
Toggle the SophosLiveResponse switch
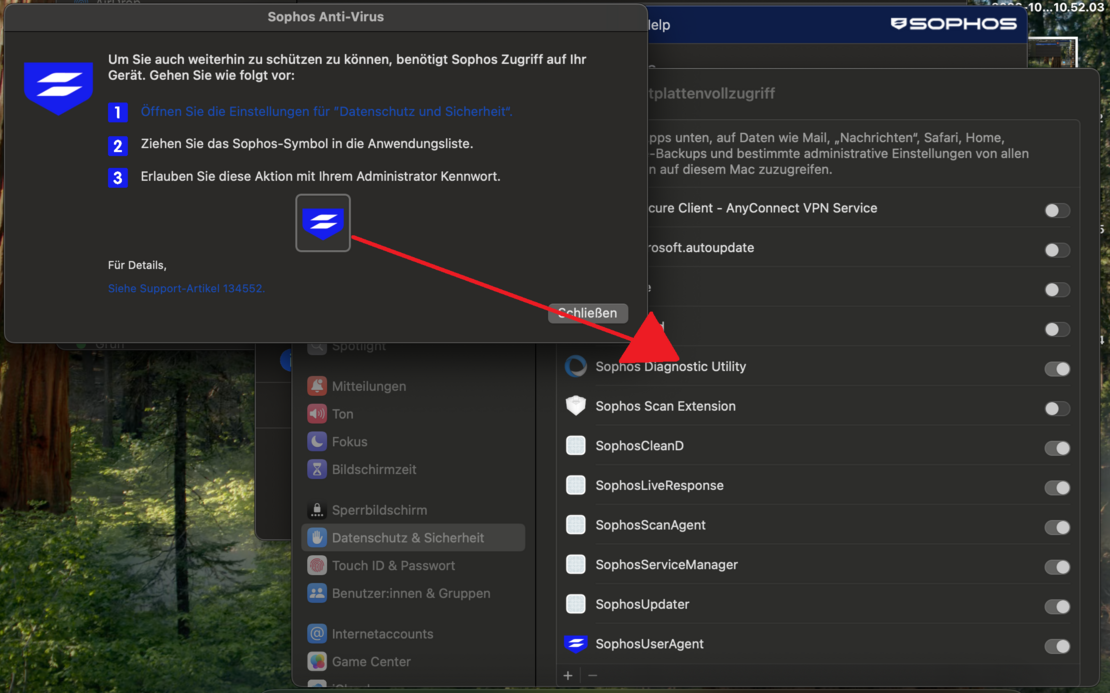[1057, 488]
